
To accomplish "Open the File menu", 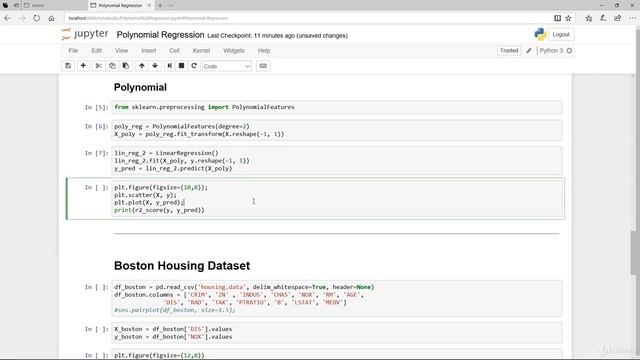I will pos(73,51).
